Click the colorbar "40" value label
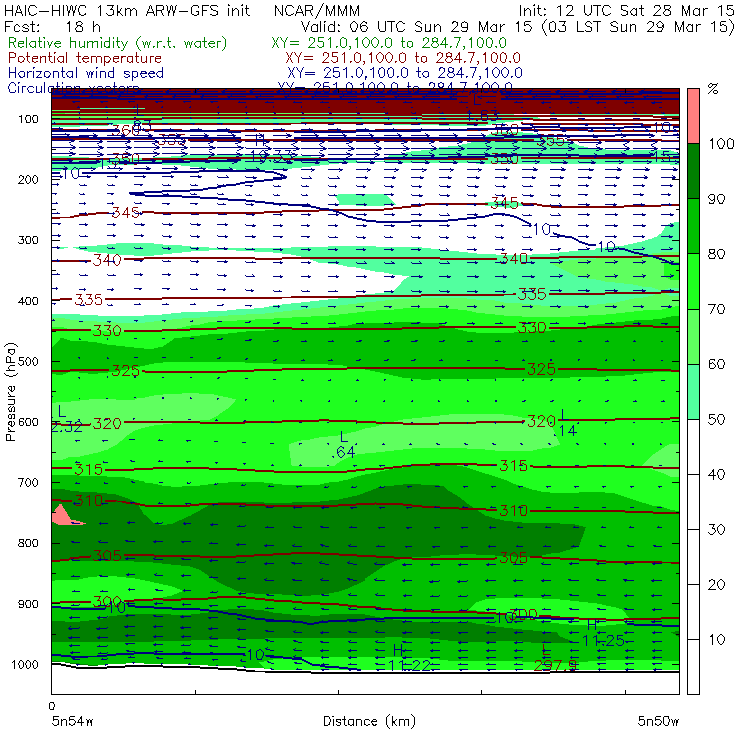 pyautogui.click(x=716, y=474)
